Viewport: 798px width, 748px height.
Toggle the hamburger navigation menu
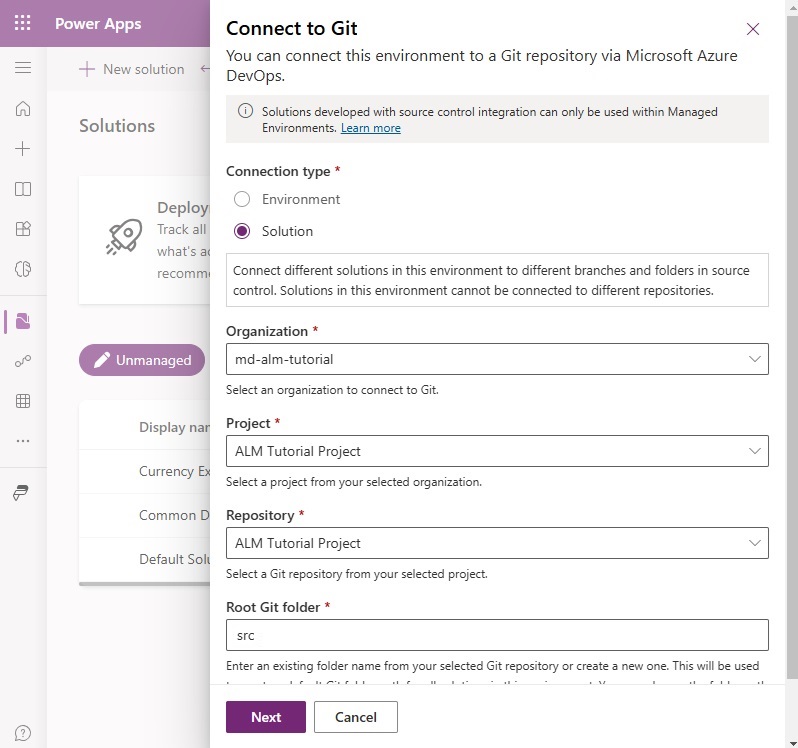(23, 68)
